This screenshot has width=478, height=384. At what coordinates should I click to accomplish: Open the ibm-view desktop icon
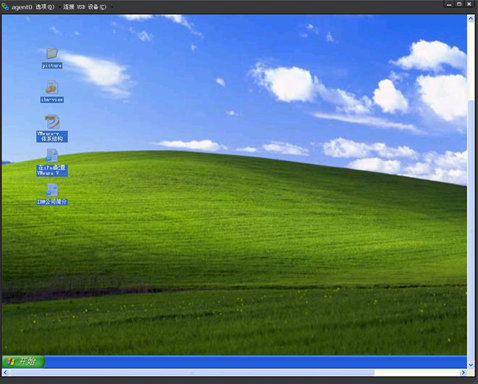click(52, 91)
